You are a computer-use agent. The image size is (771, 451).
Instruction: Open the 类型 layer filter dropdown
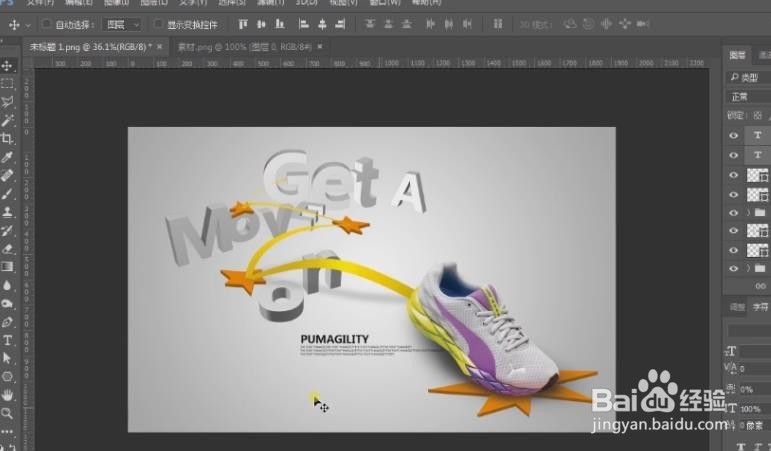pyautogui.click(x=748, y=77)
